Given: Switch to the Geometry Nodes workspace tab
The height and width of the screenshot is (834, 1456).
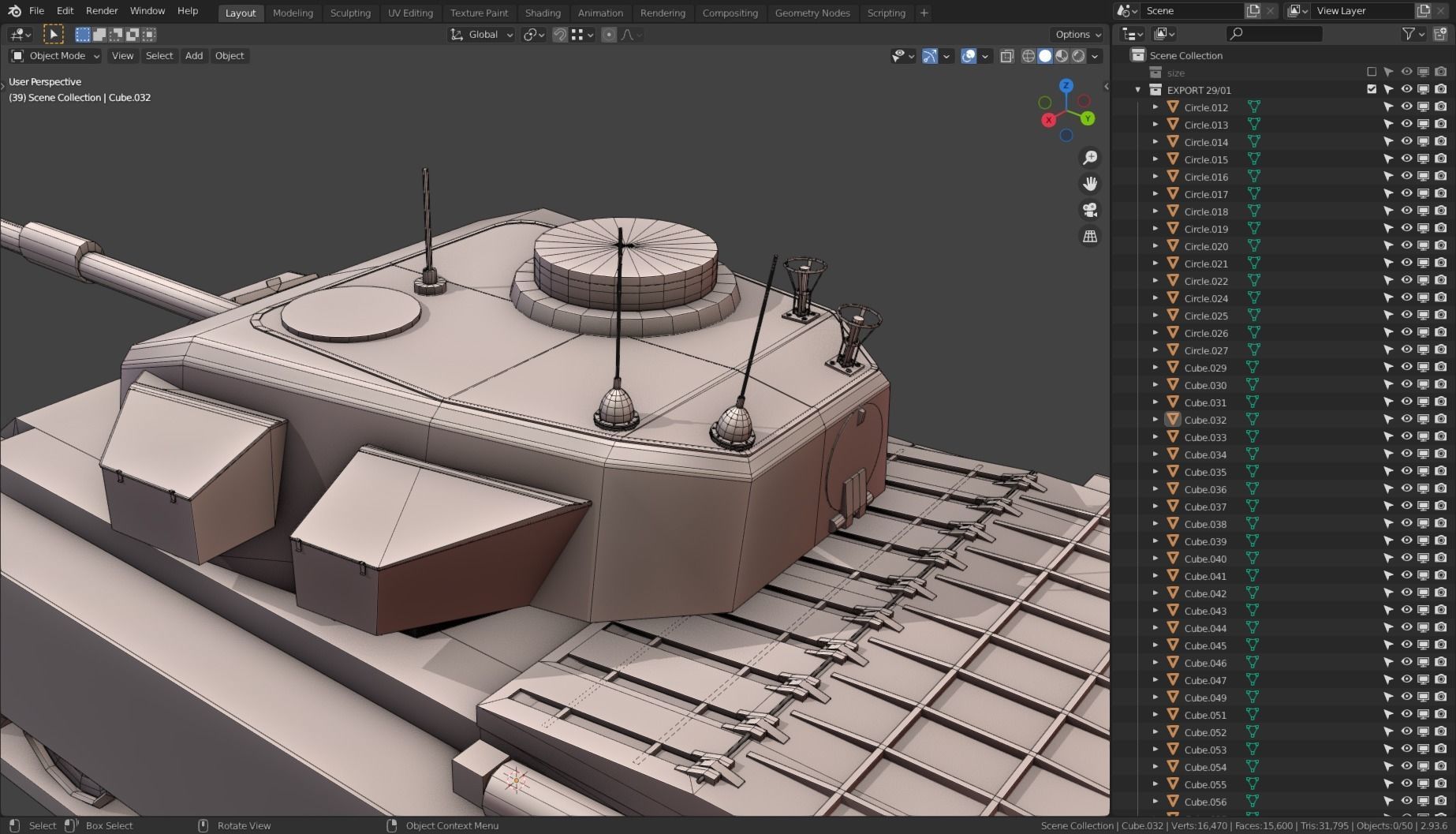Looking at the screenshot, I should click(x=812, y=13).
